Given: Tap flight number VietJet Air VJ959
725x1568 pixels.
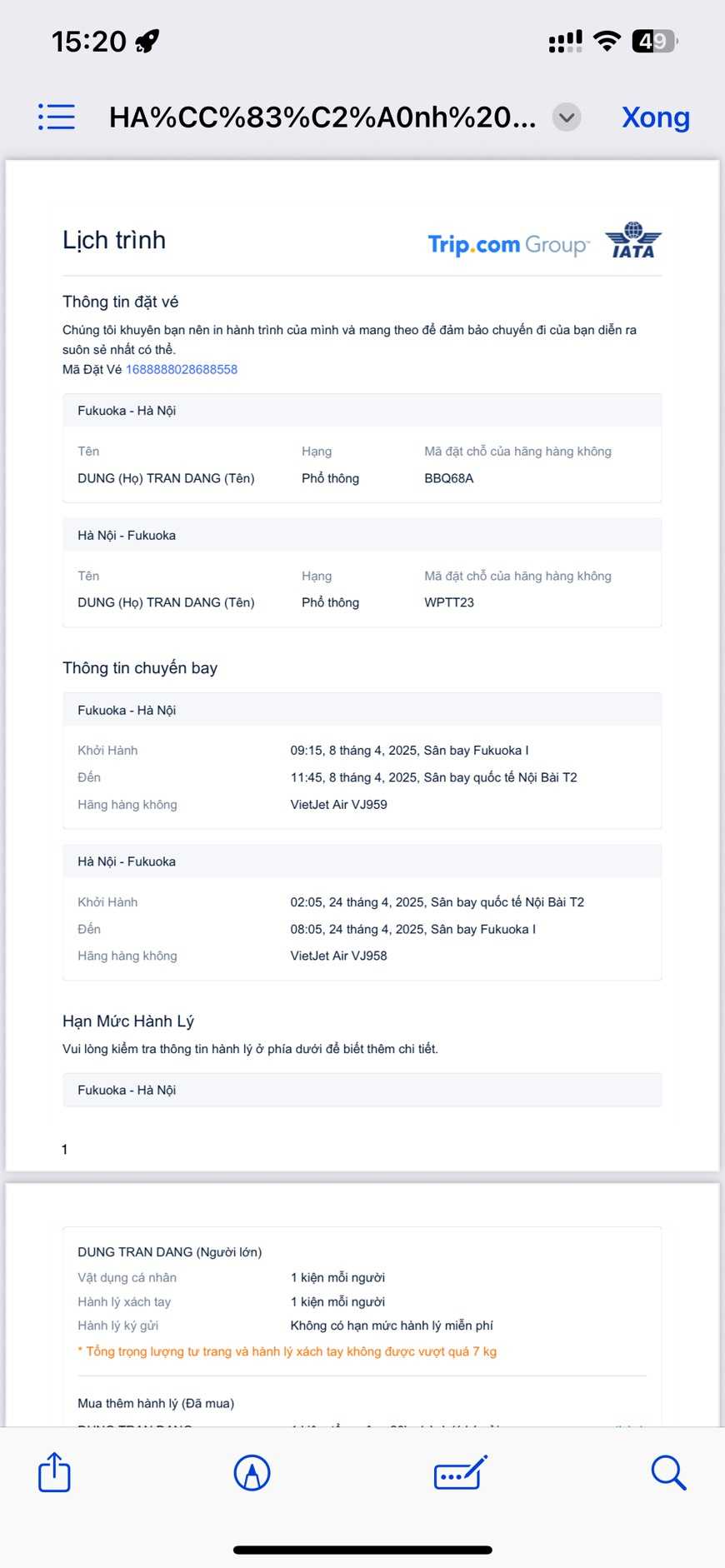Looking at the screenshot, I should pos(338,804).
